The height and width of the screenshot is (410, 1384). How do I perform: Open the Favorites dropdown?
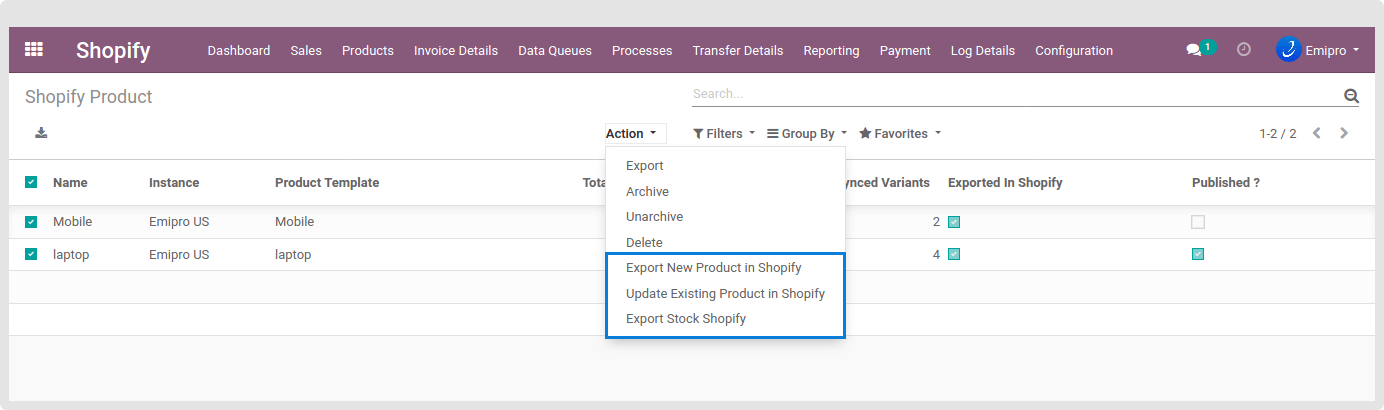coord(900,133)
